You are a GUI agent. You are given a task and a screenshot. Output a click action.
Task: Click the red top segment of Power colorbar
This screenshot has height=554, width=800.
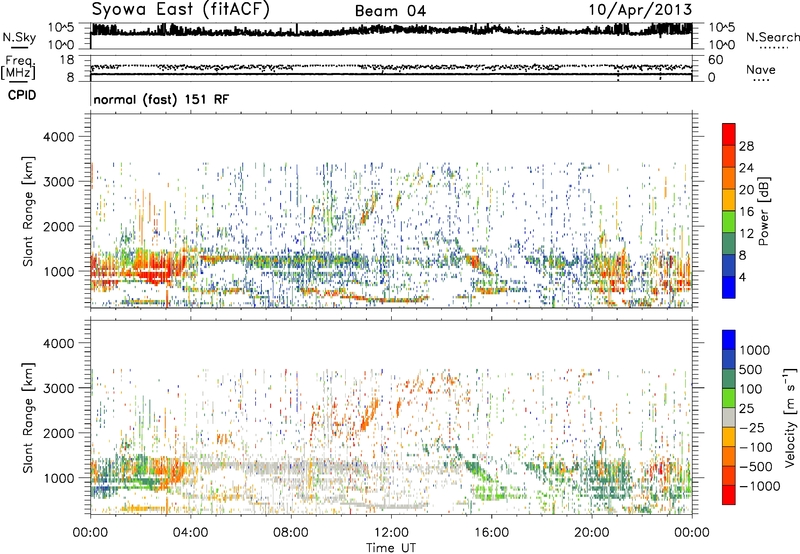point(729,134)
